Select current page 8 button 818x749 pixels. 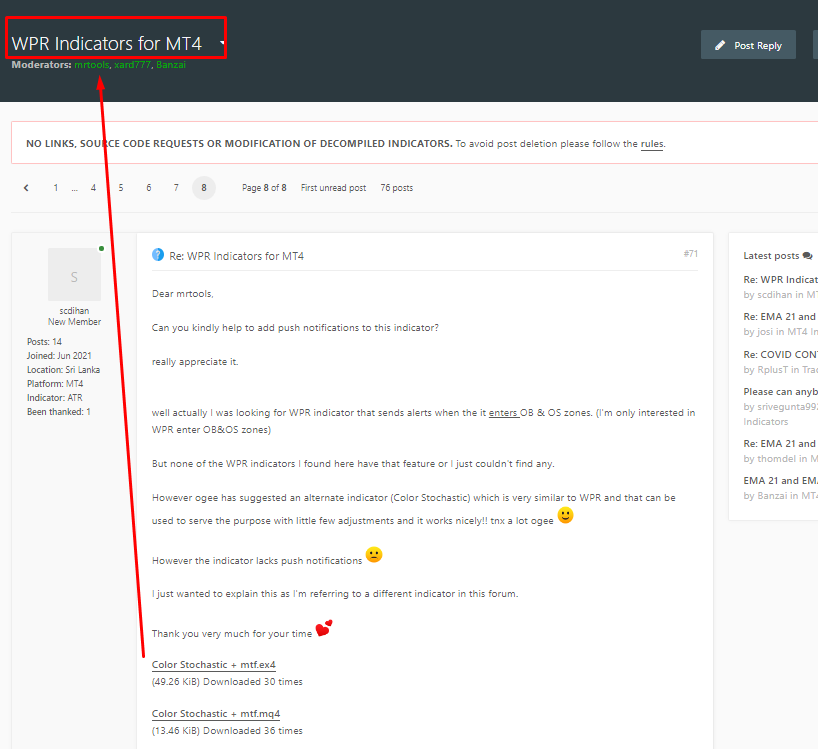[x=204, y=188]
